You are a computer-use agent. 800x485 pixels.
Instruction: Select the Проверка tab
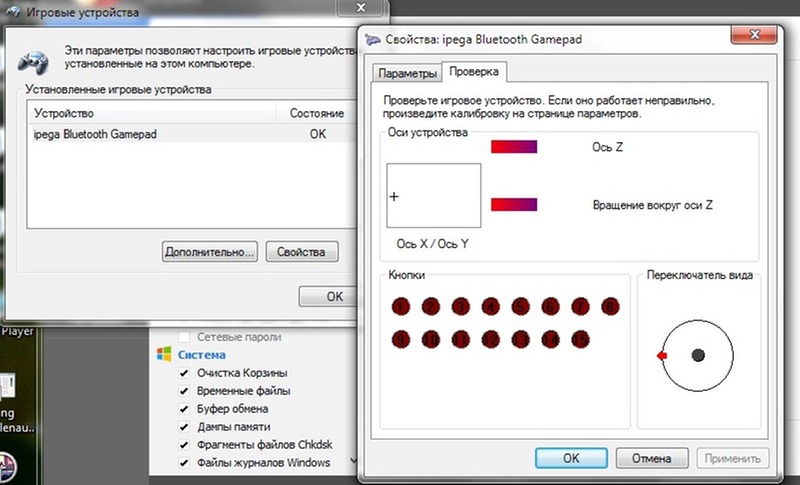tap(476, 73)
